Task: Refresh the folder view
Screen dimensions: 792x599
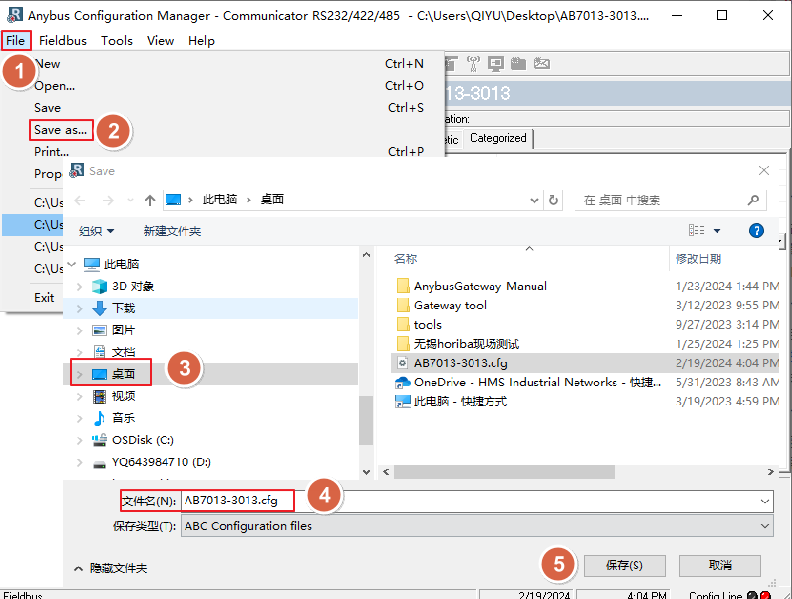Action: pos(554,200)
